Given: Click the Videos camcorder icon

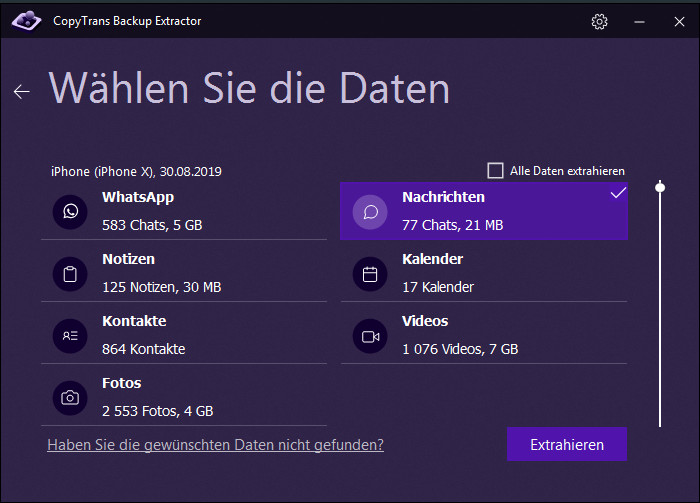Looking at the screenshot, I should (x=370, y=336).
